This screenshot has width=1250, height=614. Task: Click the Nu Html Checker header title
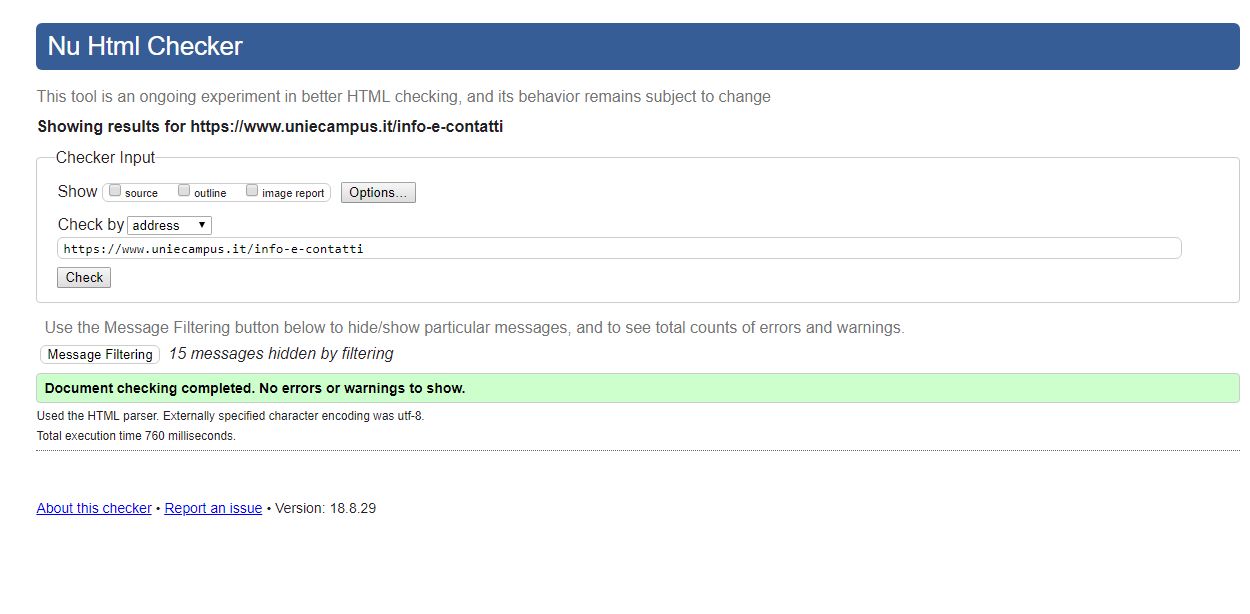click(145, 46)
